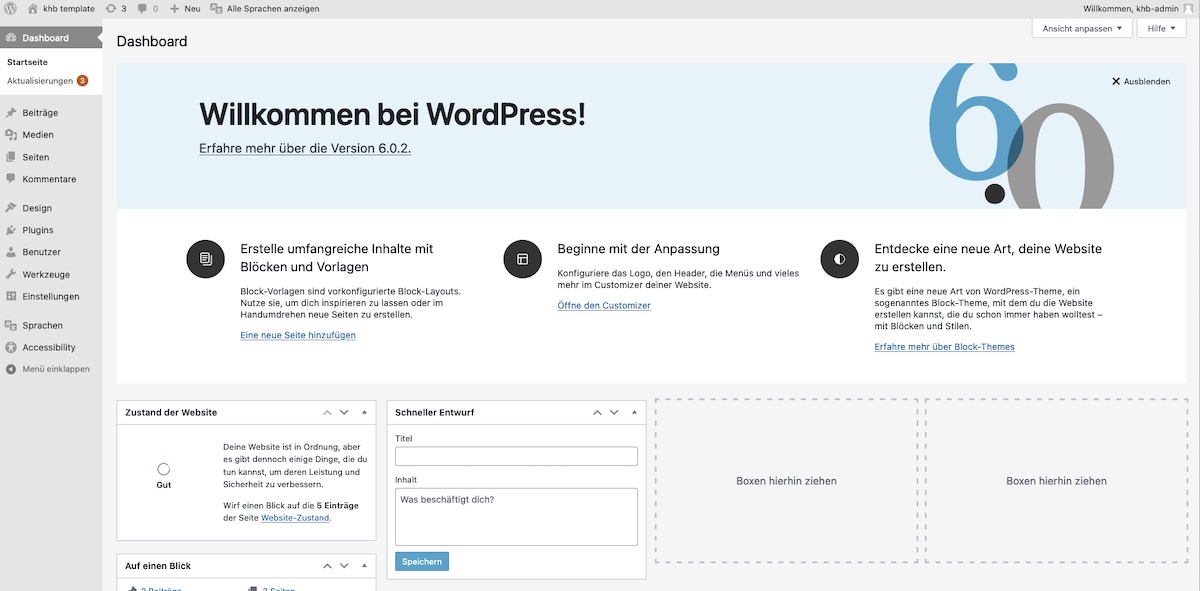Move Schneller Entwurf box down
Viewport: 1200px width, 591px height.
tap(614, 412)
